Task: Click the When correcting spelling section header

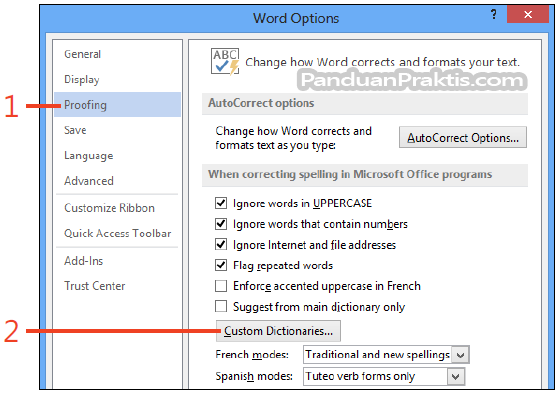Action: [x=365, y=174]
